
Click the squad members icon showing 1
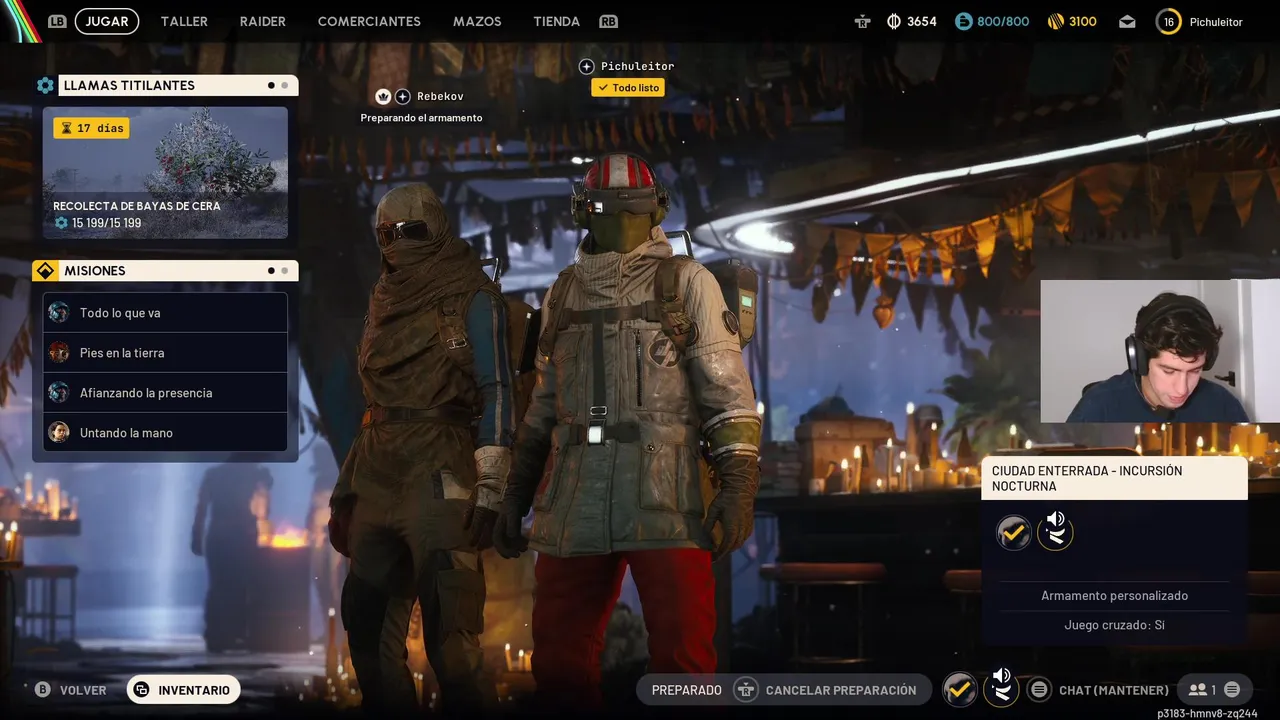click(1202, 690)
